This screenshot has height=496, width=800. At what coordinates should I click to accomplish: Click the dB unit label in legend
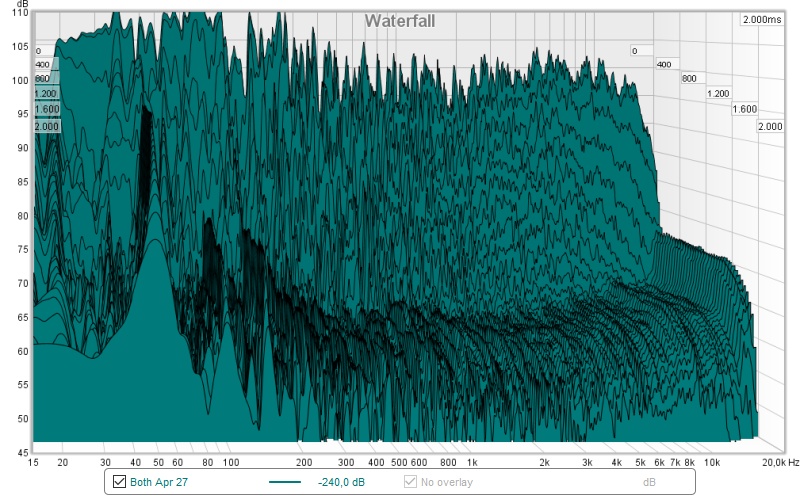pos(648,482)
